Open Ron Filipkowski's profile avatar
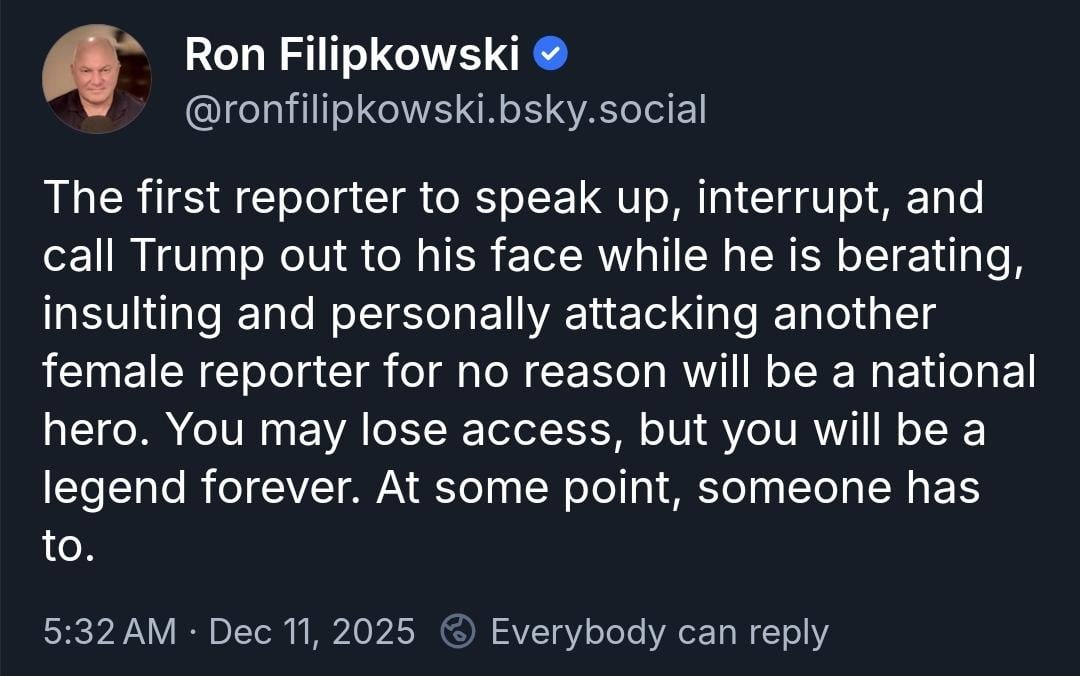The width and height of the screenshot is (1080, 676). tap(96, 79)
